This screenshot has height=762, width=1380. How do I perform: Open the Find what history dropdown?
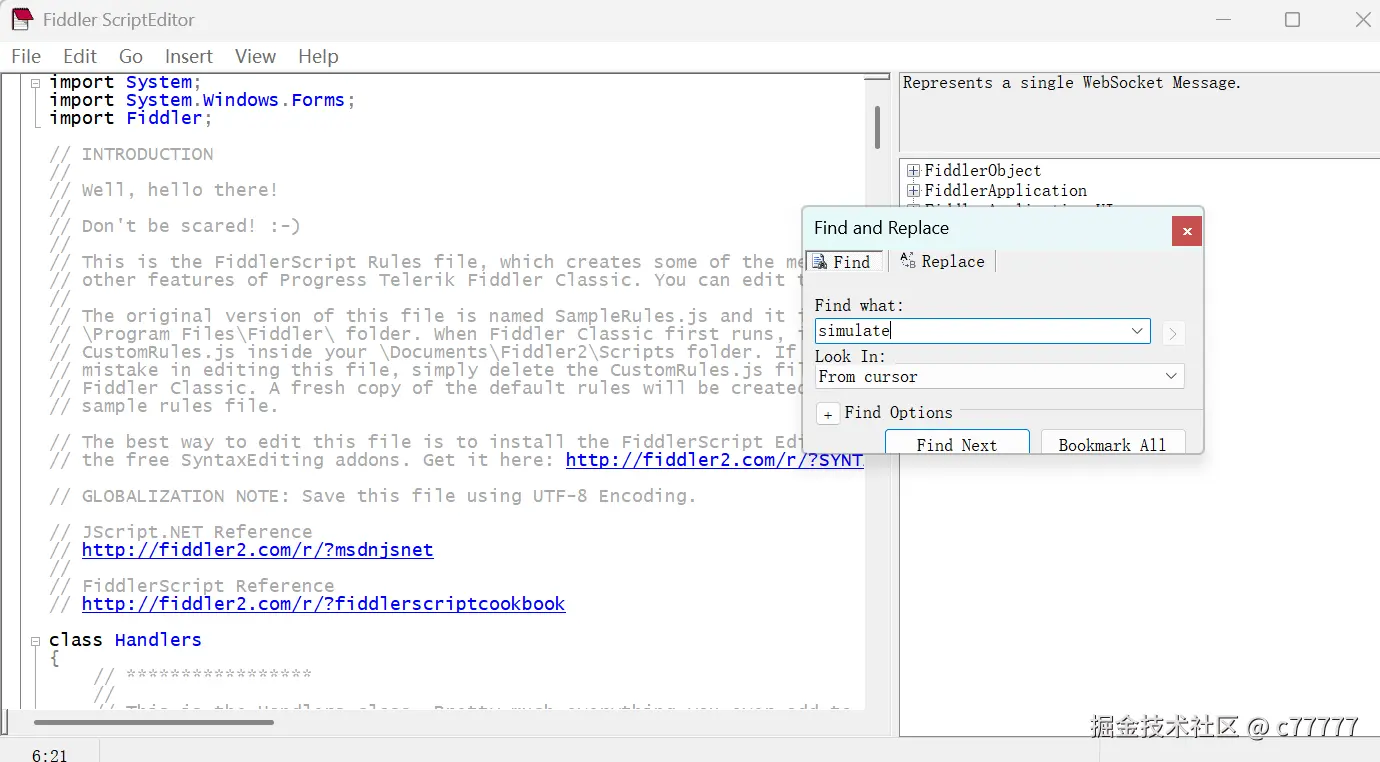[1137, 331]
